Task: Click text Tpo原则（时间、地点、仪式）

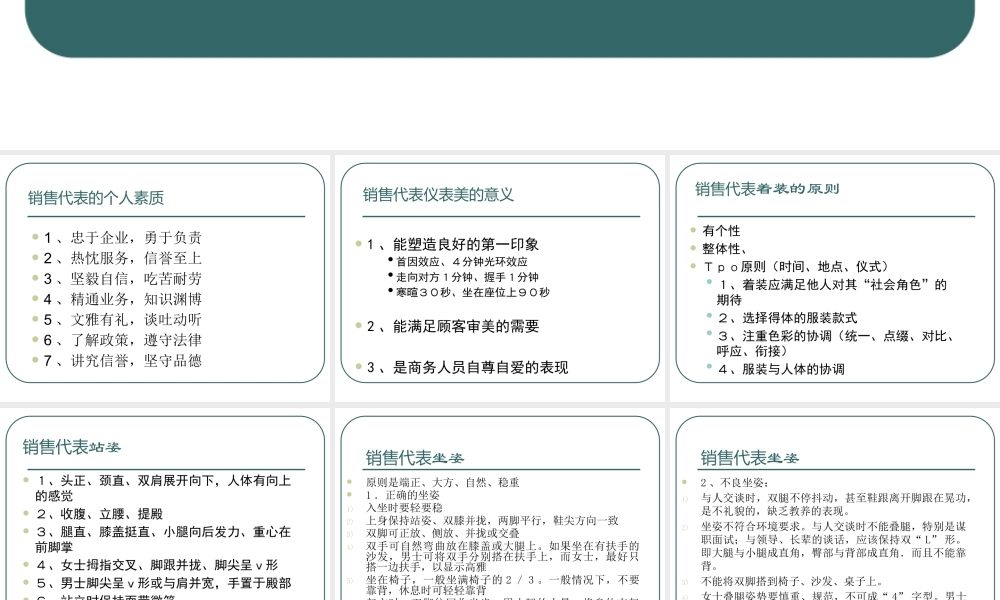Action: 795,267
